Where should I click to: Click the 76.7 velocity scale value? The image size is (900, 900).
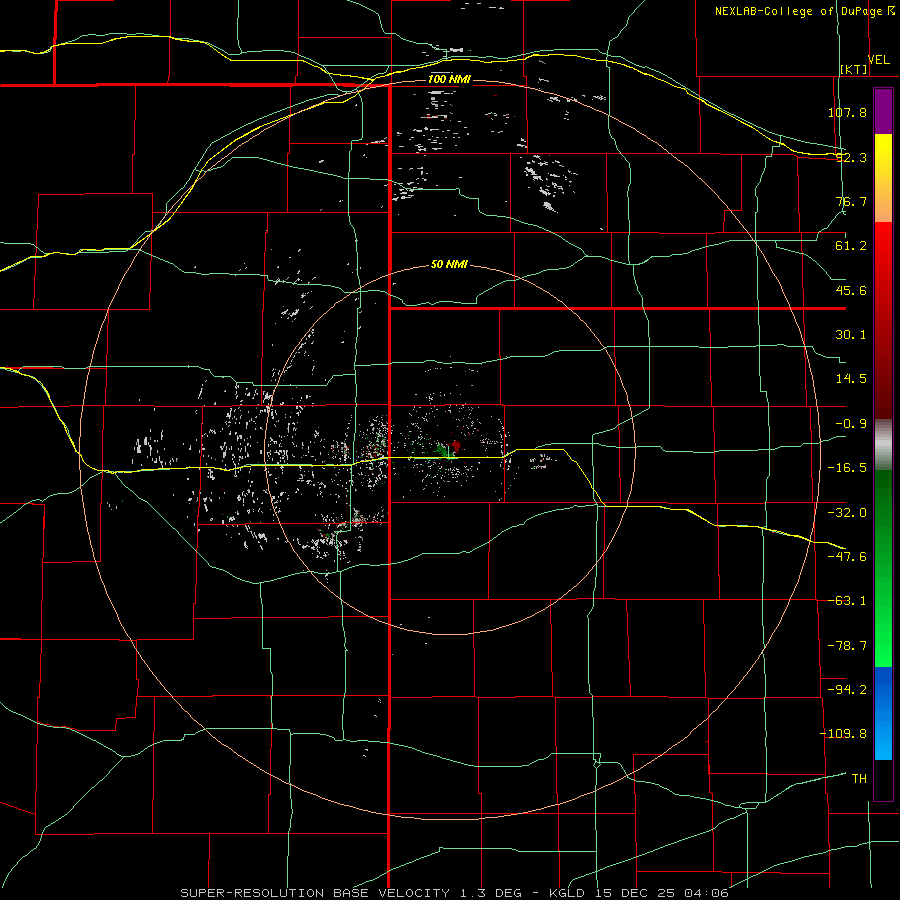[x=851, y=201]
